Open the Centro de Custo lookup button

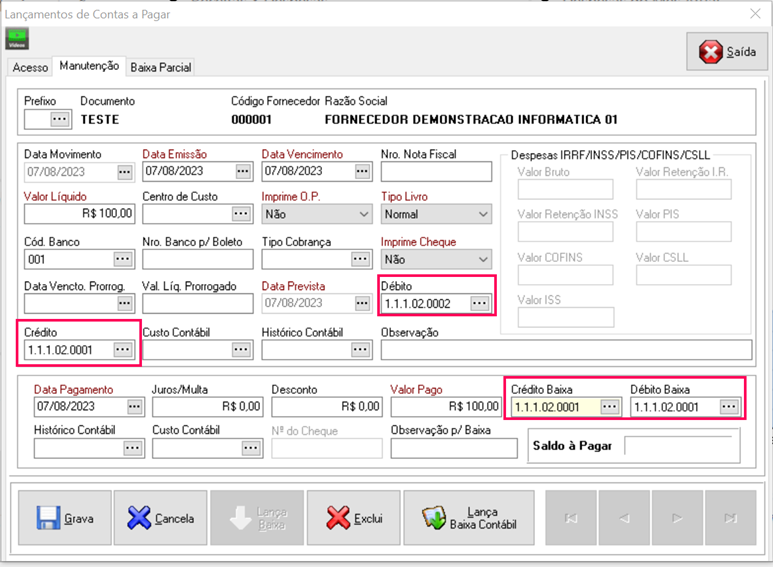(242, 214)
